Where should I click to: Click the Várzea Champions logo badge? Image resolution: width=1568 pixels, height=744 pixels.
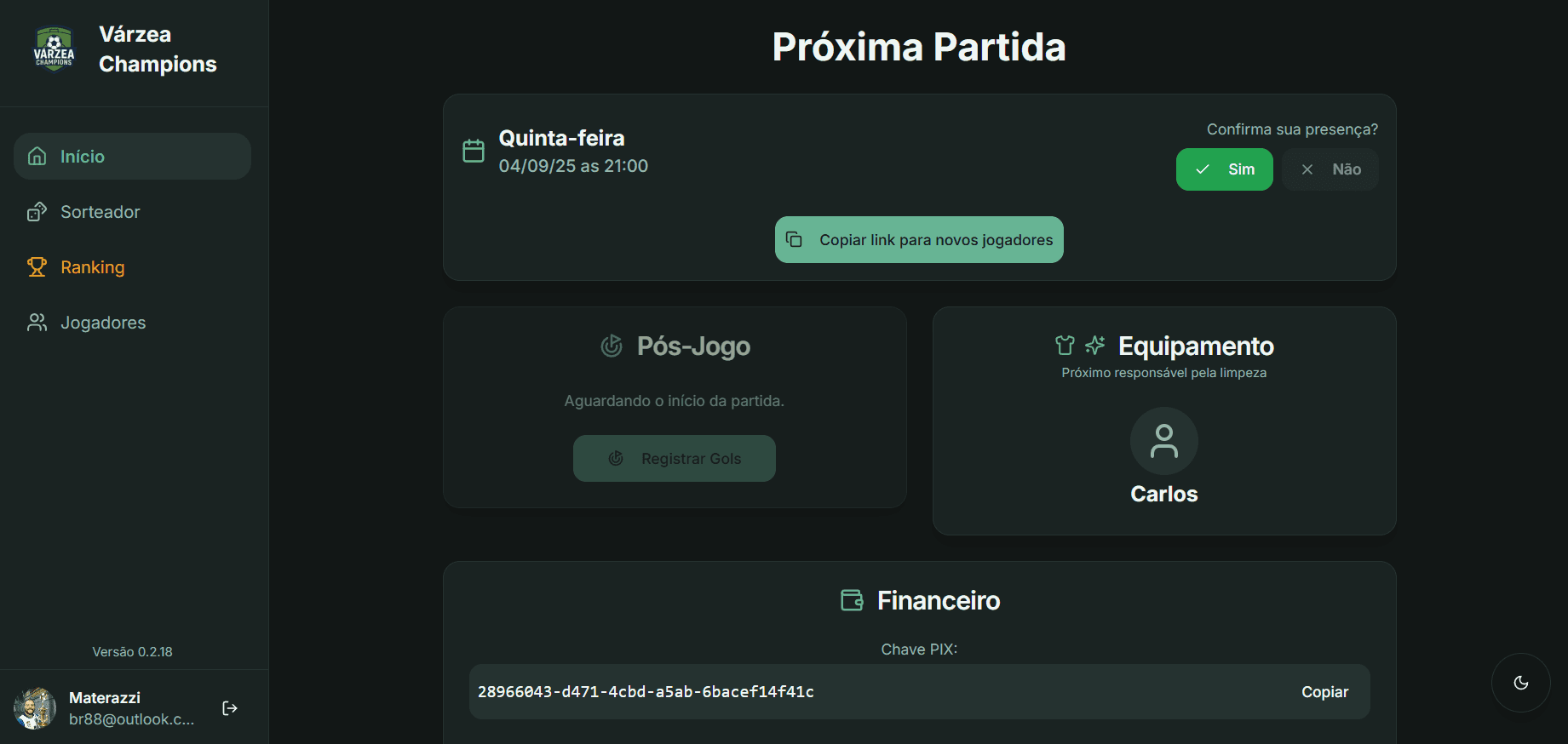coord(54,49)
